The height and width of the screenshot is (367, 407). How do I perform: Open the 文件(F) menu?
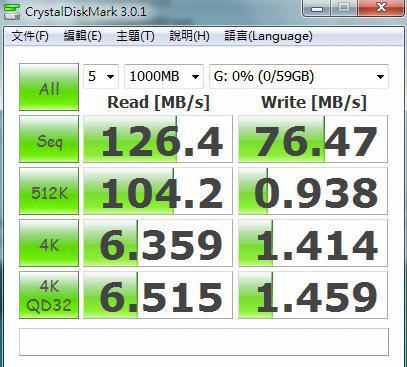tap(30, 36)
